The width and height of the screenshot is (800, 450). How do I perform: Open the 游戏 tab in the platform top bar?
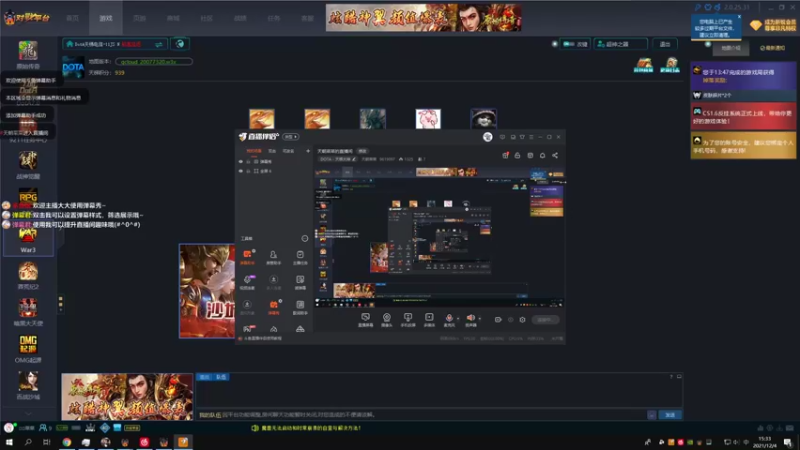(x=106, y=18)
